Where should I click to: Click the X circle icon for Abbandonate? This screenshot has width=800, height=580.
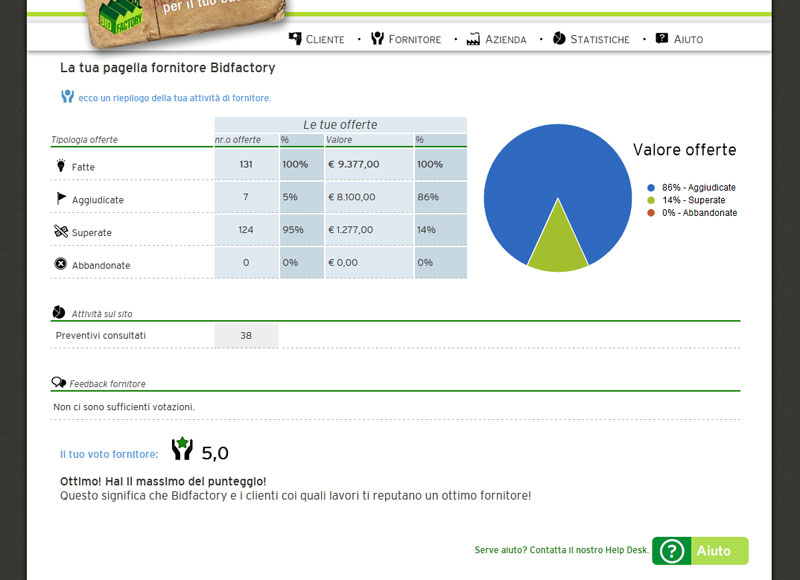point(60,264)
